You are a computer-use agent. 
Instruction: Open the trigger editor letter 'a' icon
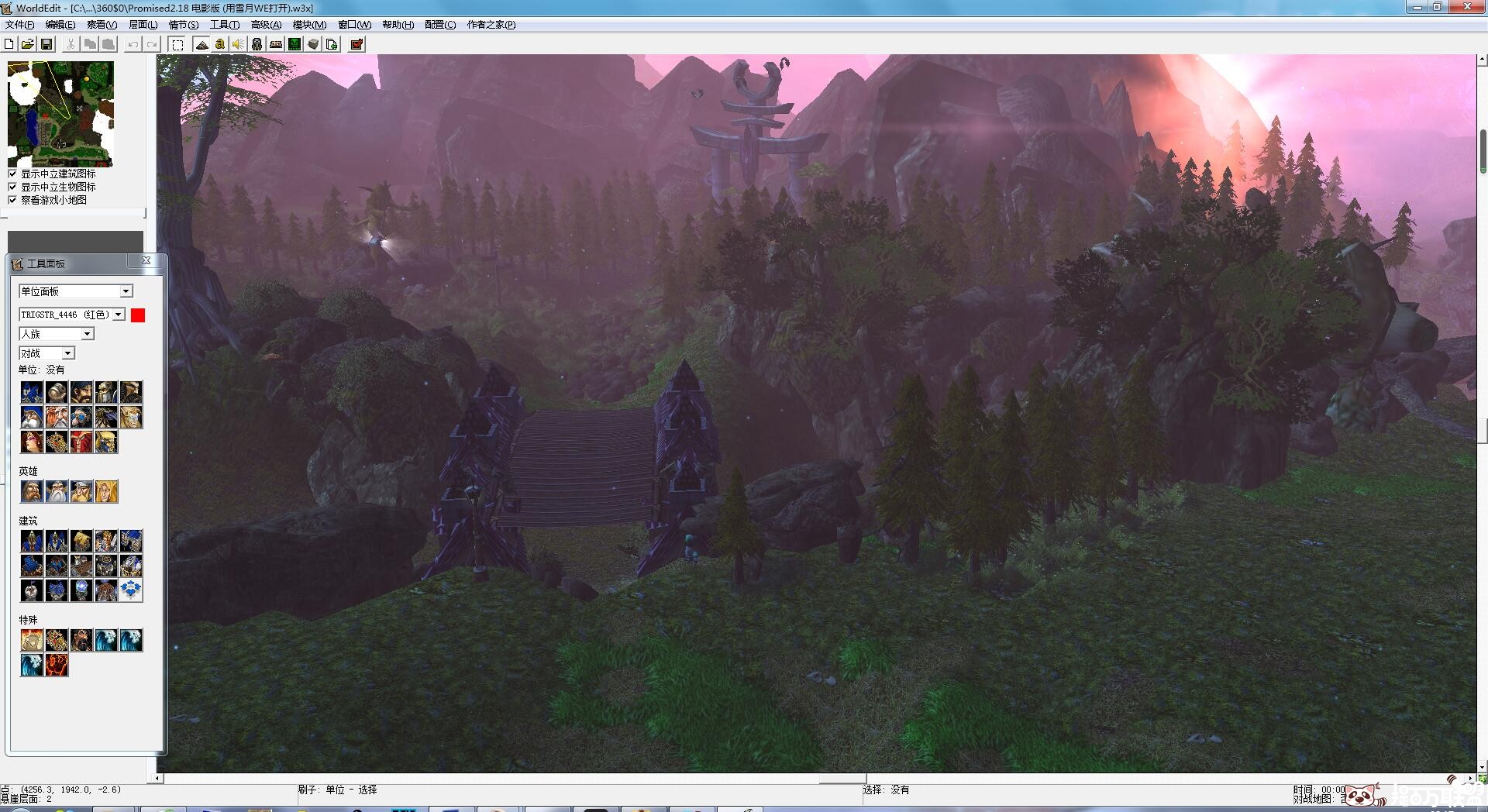(220, 44)
